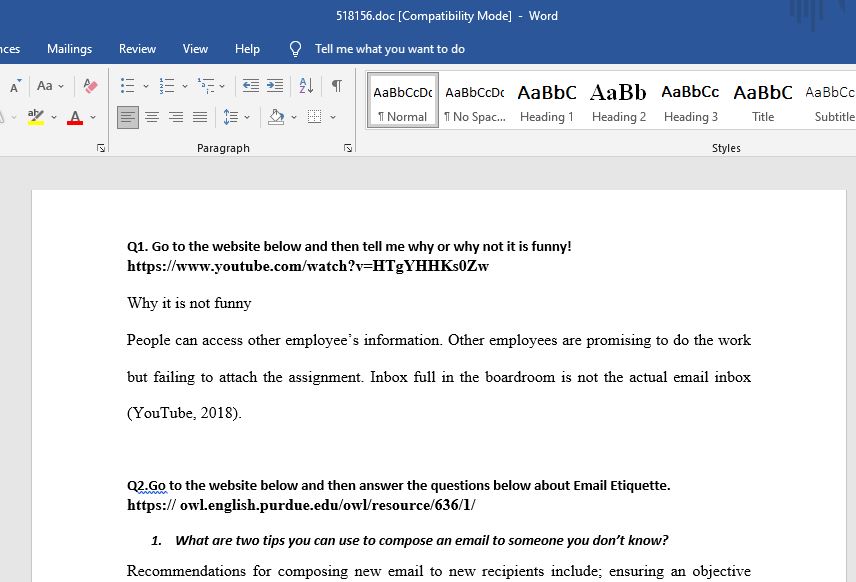
Task: Open the Review tab
Action: pyautogui.click(x=138, y=49)
